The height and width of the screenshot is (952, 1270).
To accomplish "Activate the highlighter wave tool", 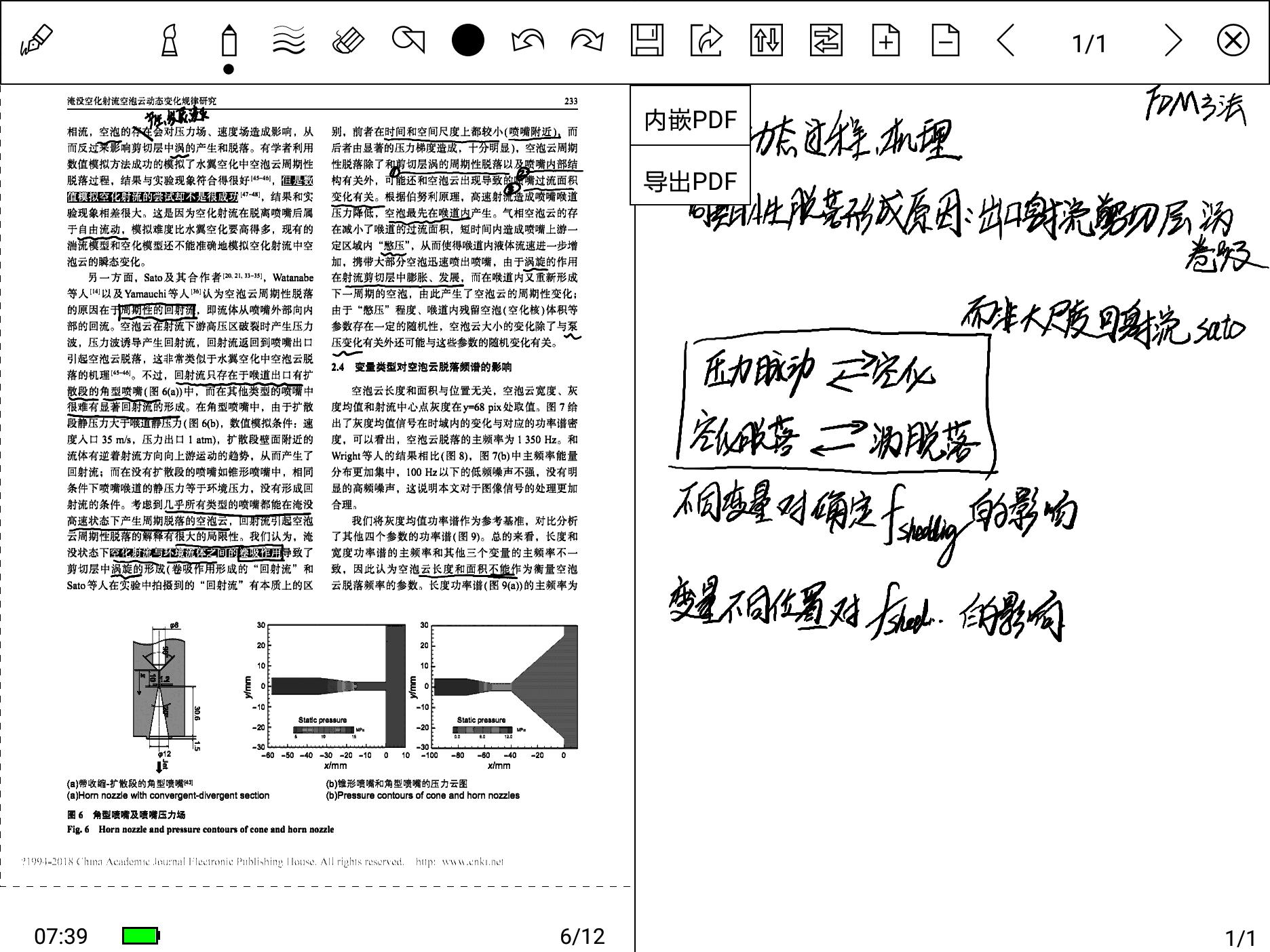I will tap(288, 42).
